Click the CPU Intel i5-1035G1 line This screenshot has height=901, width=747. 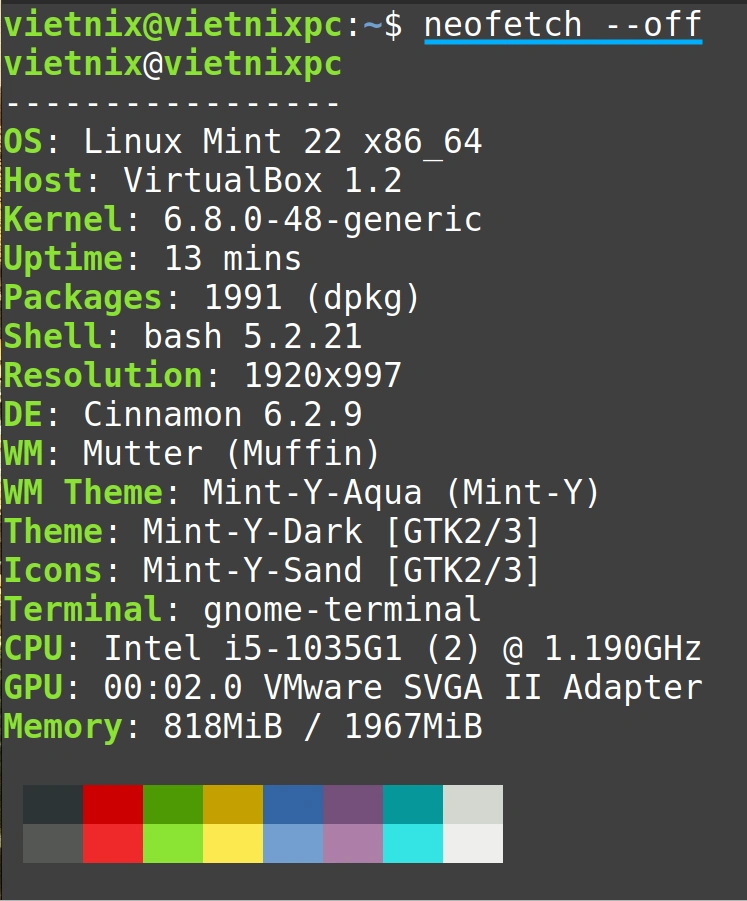pos(352,648)
